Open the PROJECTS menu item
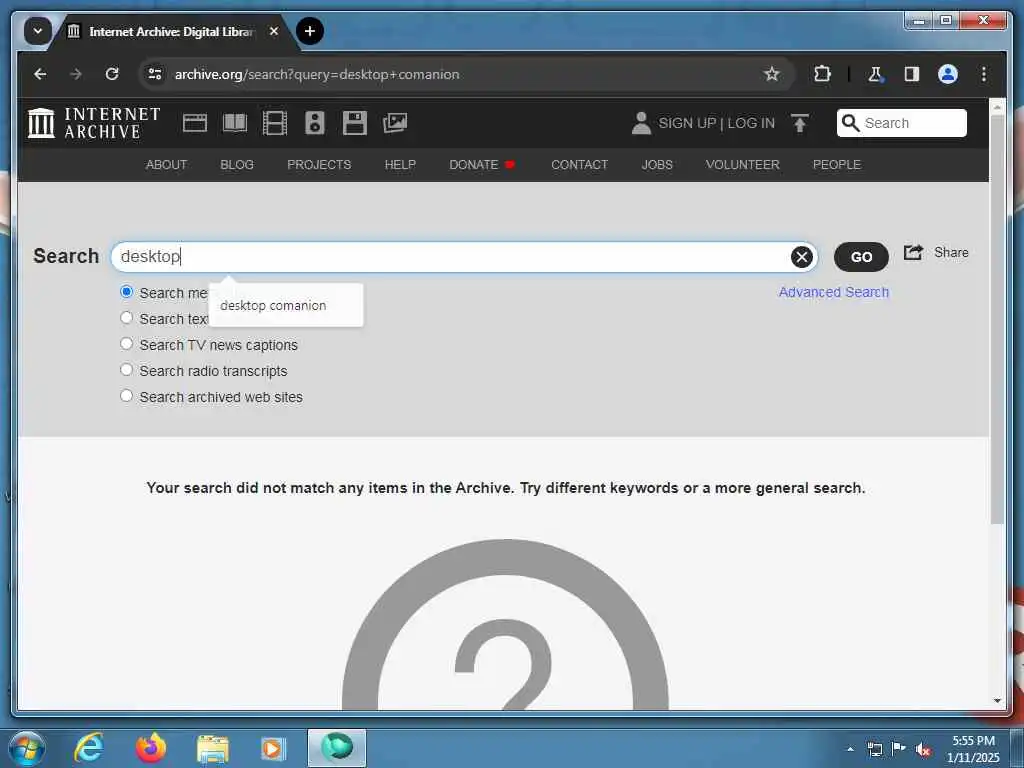Screen dimensions: 1024x768 coord(319,165)
